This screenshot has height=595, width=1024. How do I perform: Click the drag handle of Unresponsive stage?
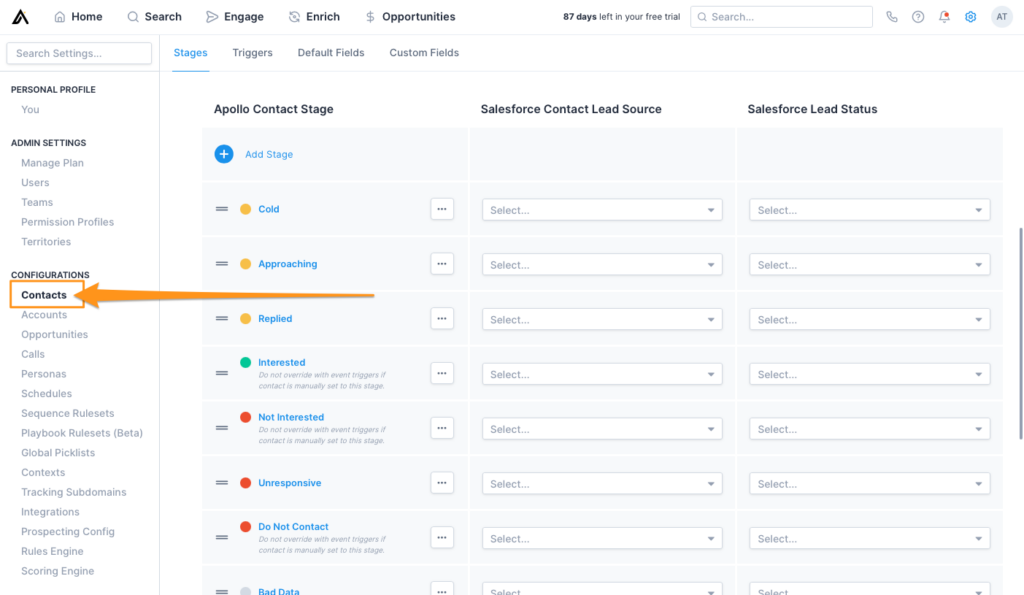pyautogui.click(x=222, y=483)
